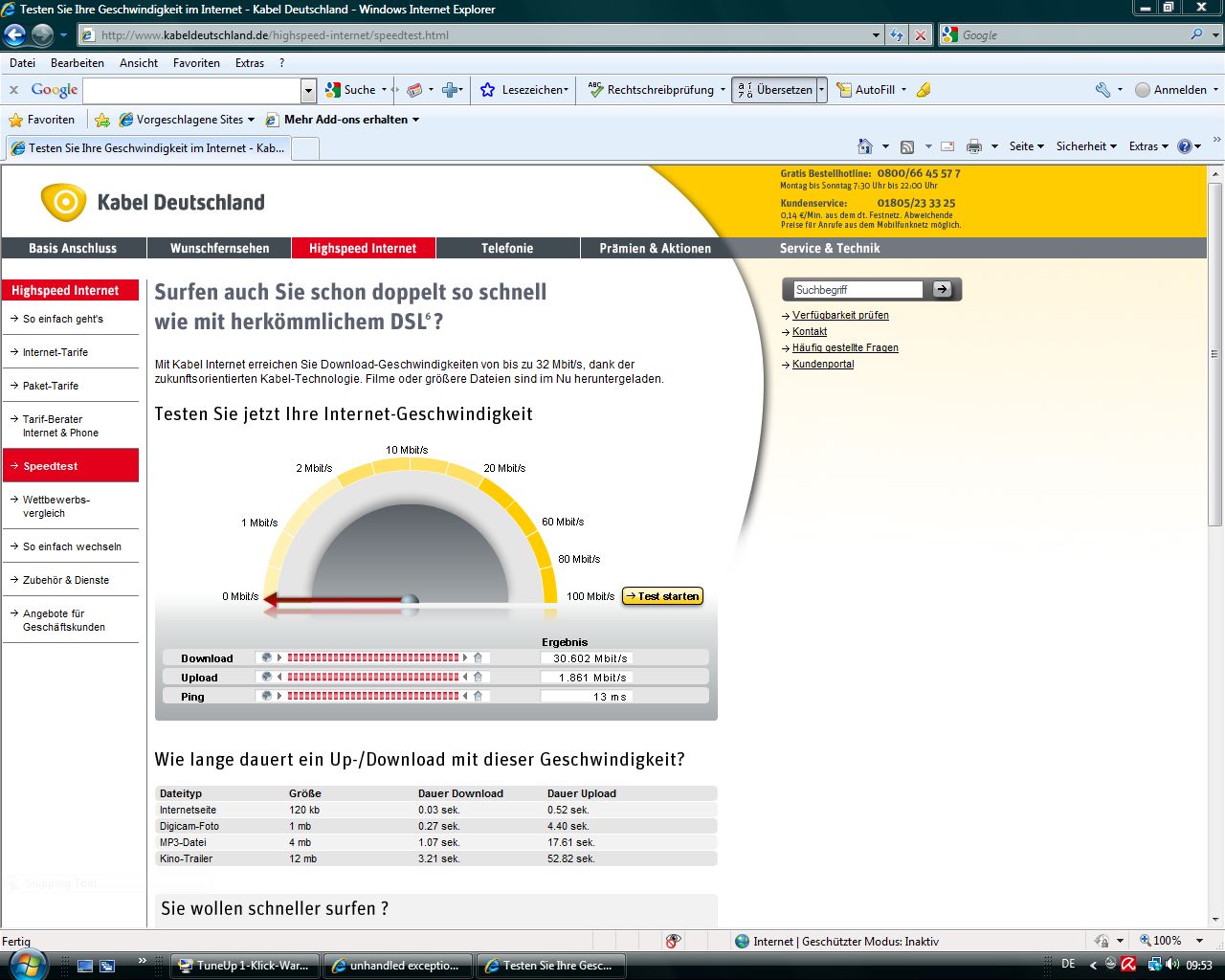Open the Ansicht menu
This screenshot has width=1225, height=980.
[139, 63]
